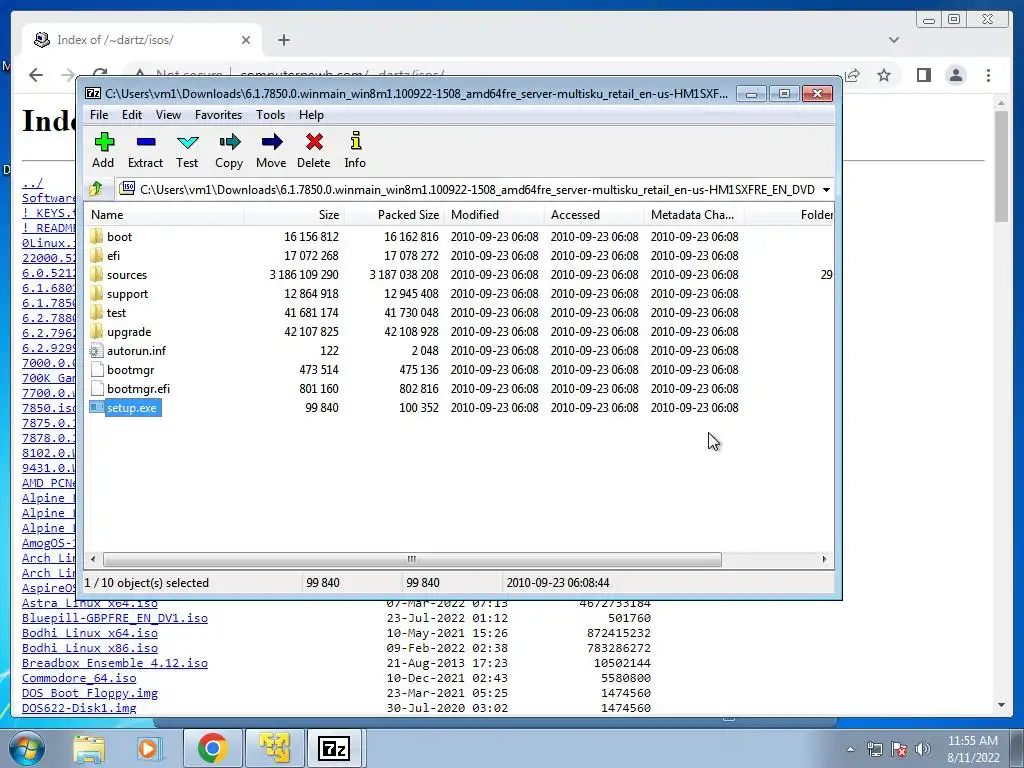Select the bootmgr.efi file row
The height and width of the screenshot is (768, 1024).
click(x=459, y=389)
